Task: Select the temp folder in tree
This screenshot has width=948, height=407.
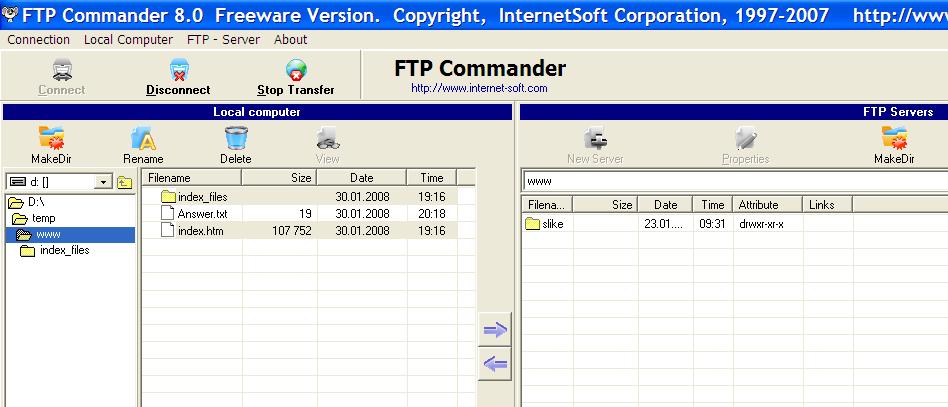Action: tap(42, 218)
